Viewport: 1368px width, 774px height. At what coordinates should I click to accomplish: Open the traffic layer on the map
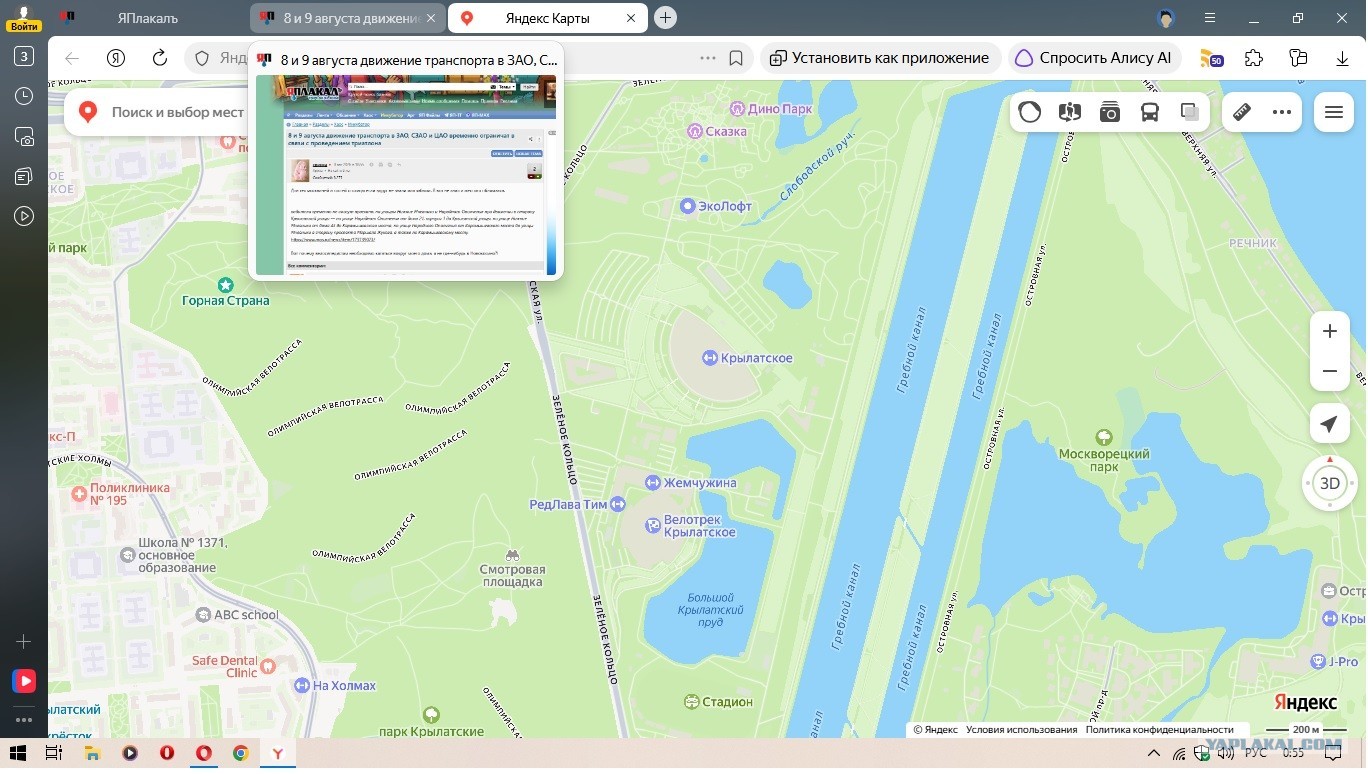[x=1030, y=112]
